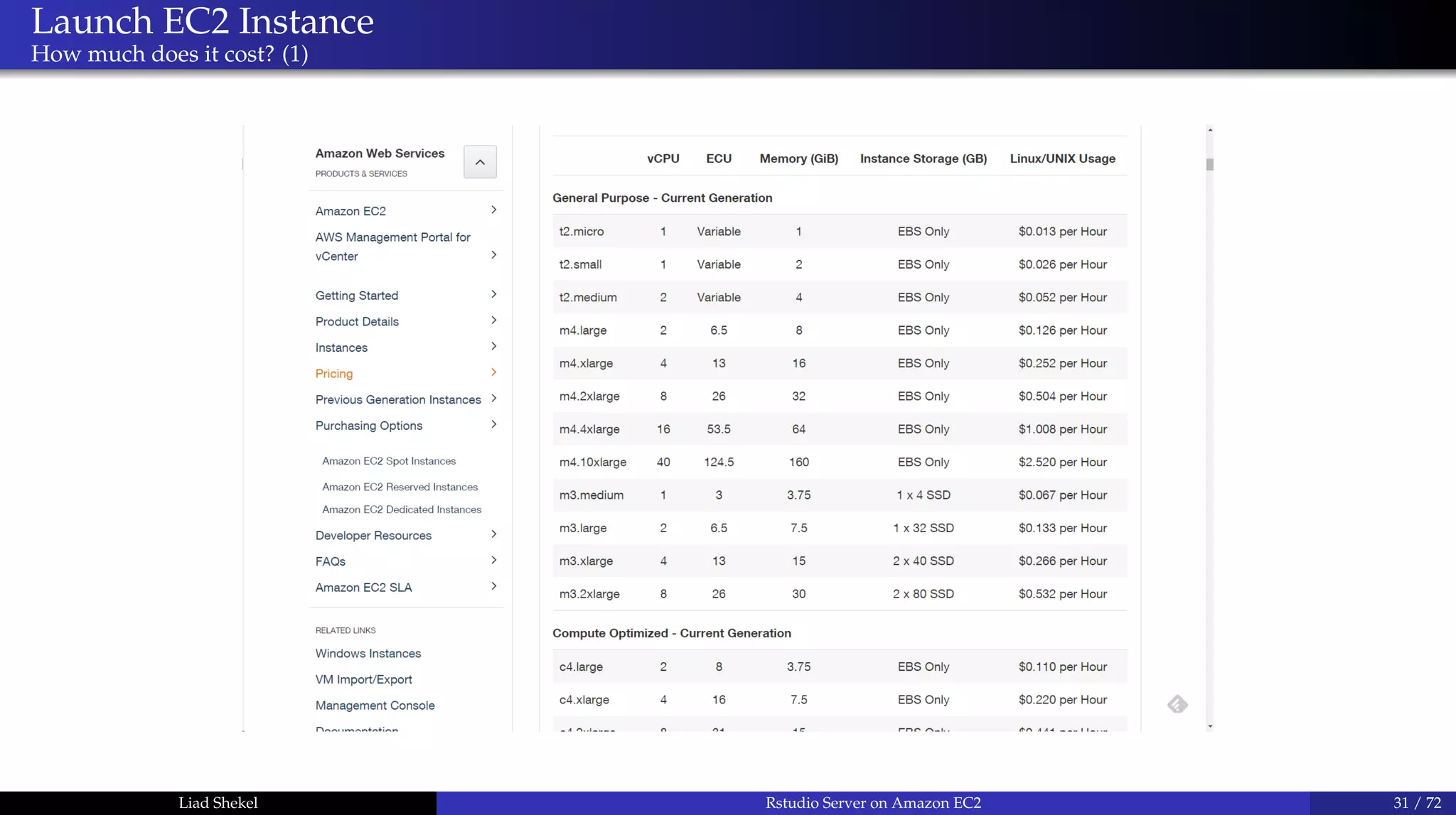Click the Amazon Web Services heading

point(380,153)
